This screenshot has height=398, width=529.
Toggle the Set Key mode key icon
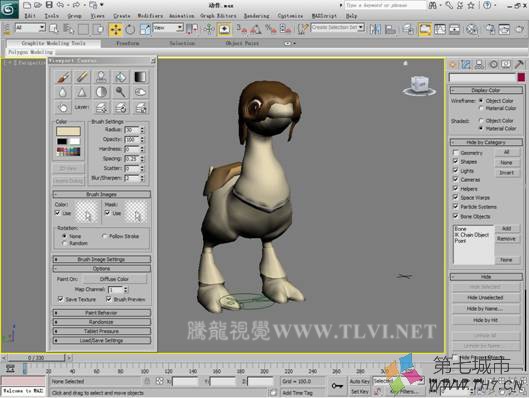pos(337,386)
